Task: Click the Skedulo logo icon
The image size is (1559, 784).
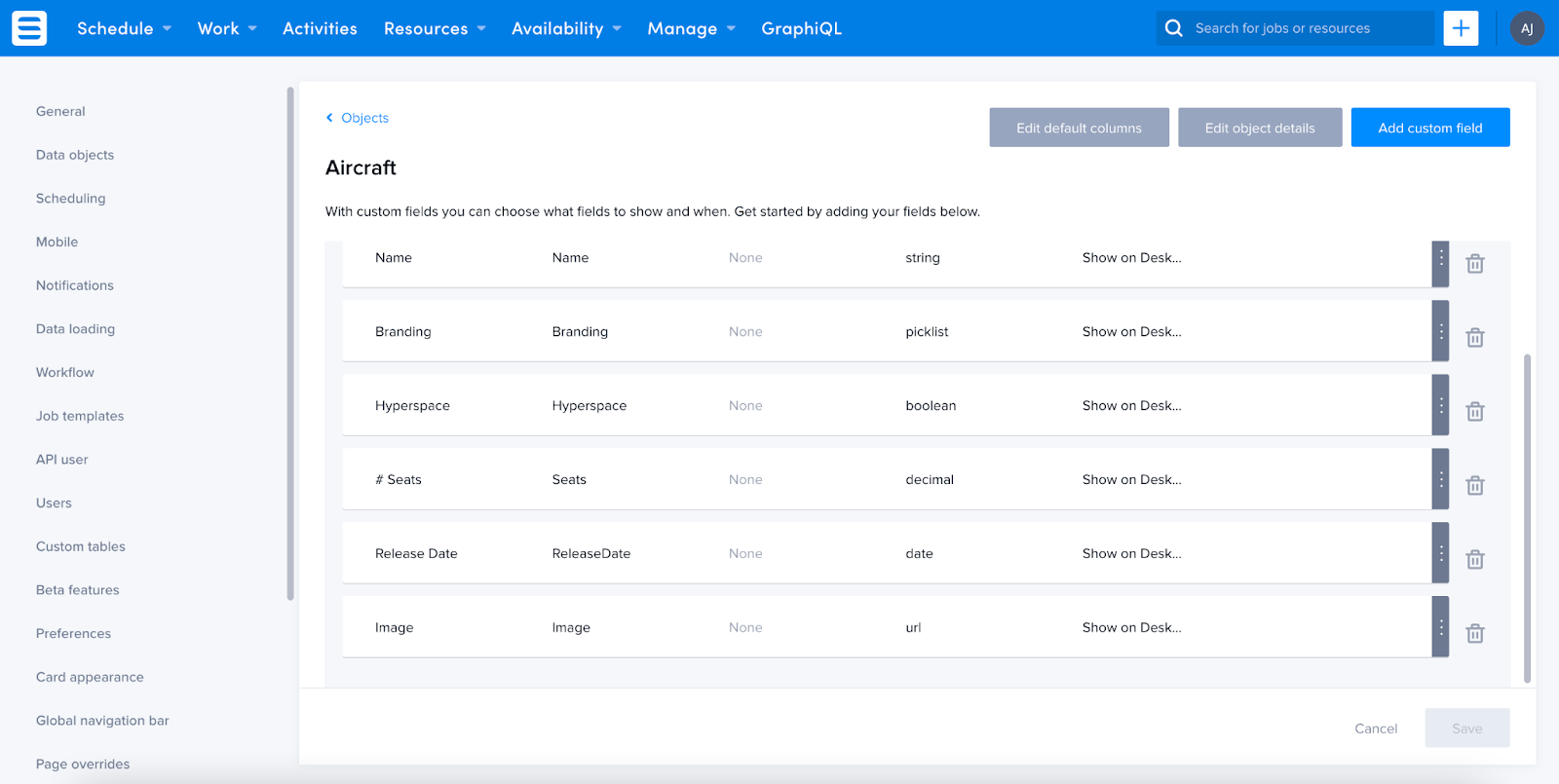Action: click(29, 28)
